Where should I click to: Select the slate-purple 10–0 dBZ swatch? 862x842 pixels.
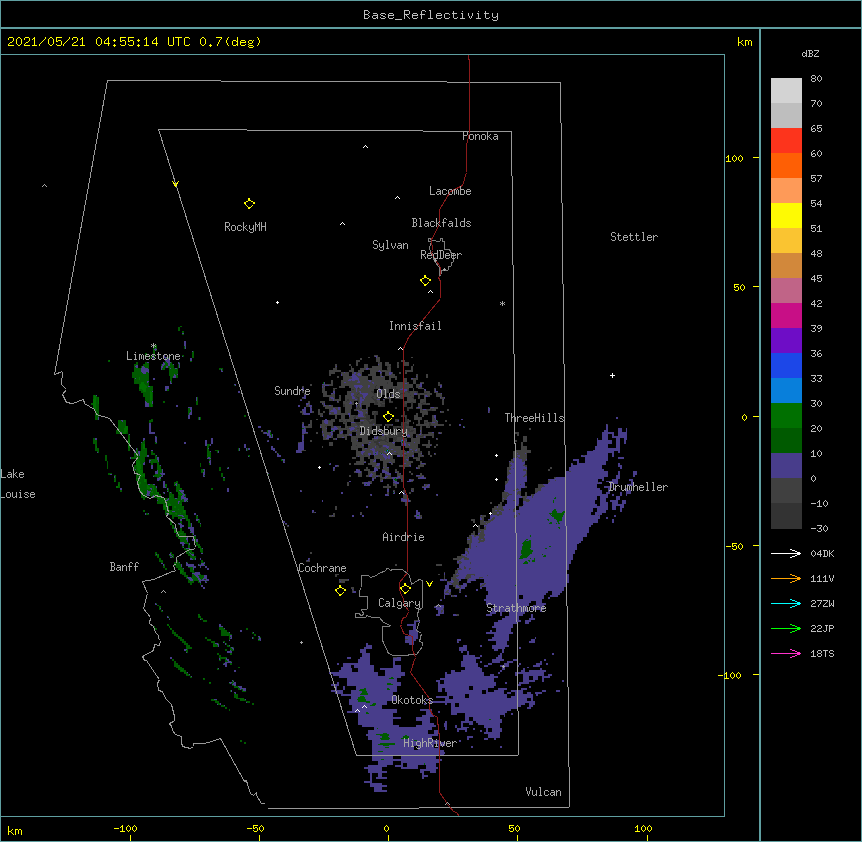(x=786, y=466)
